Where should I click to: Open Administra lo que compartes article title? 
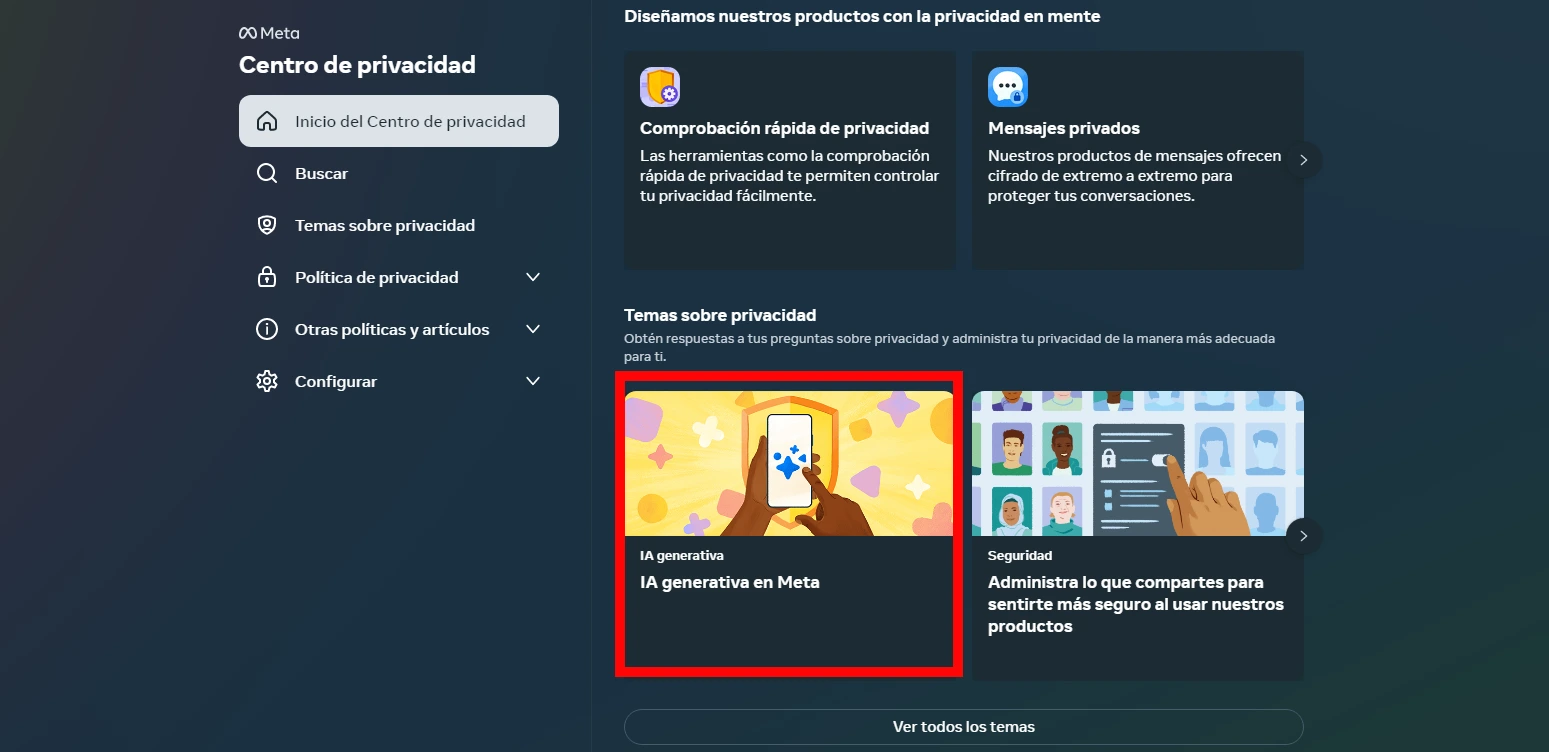pos(1136,604)
